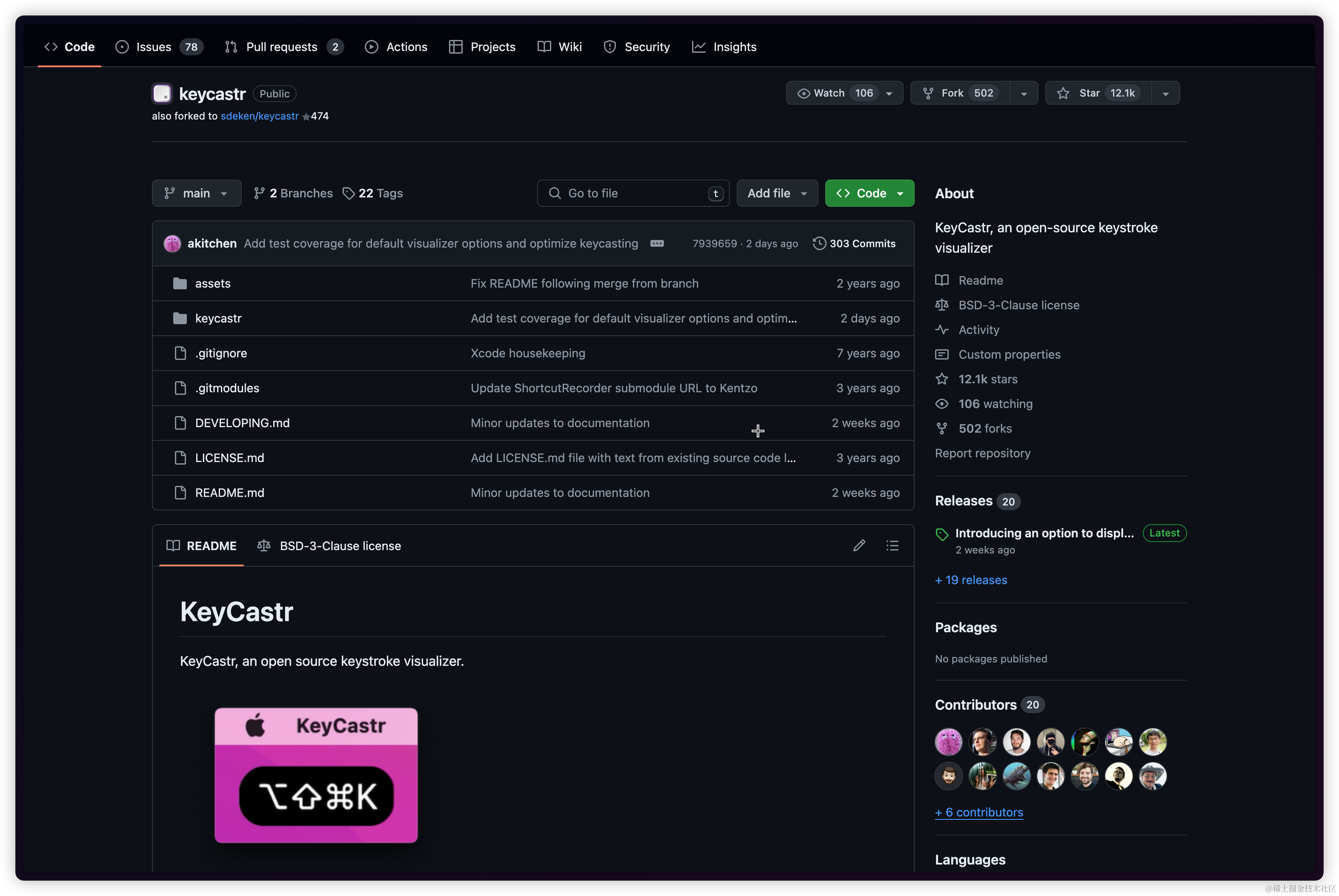
Task: Click the tag icon beside 22 Tags
Action: coord(348,194)
